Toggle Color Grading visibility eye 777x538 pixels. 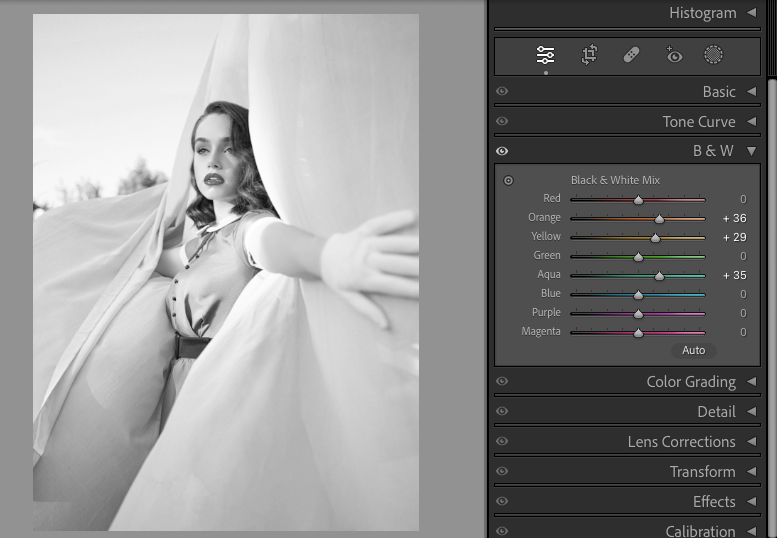502,382
